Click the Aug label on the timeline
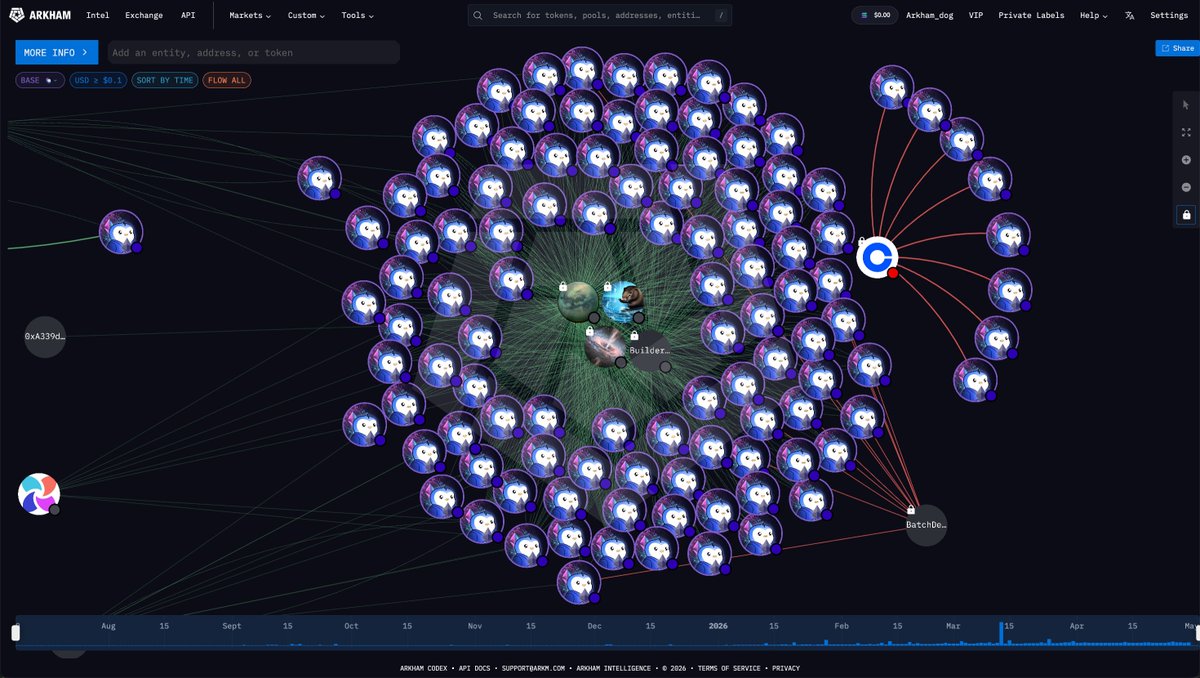This screenshot has height=678, width=1200. [x=108, y=626]
